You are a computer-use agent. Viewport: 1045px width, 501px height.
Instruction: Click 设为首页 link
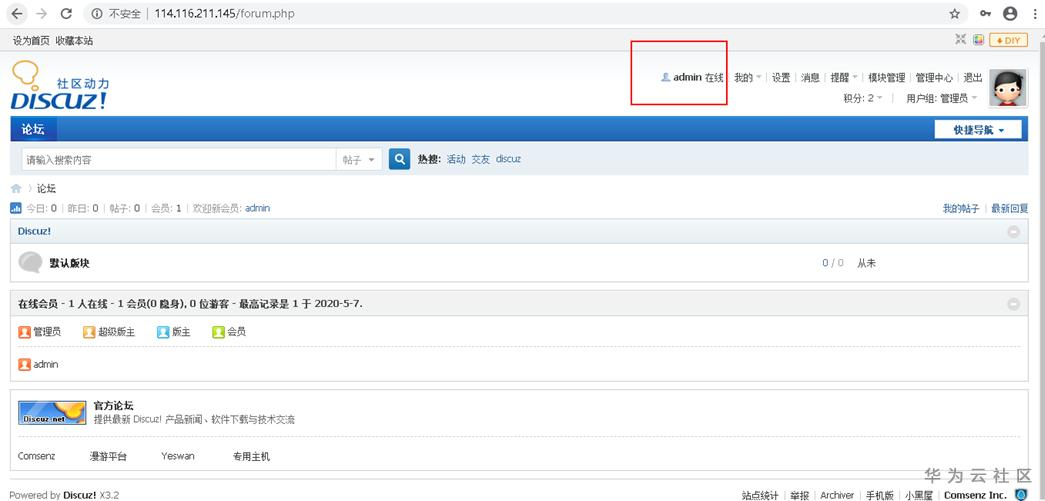click(x=31, y=41)
